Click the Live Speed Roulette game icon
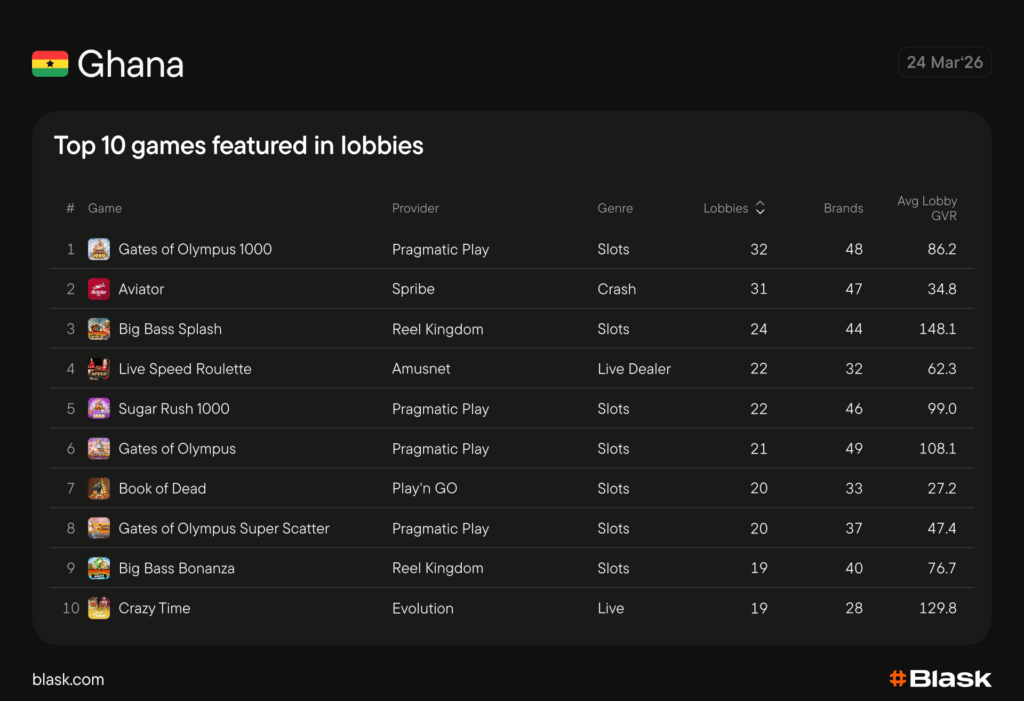1024x701 pixels. point(99,369)
